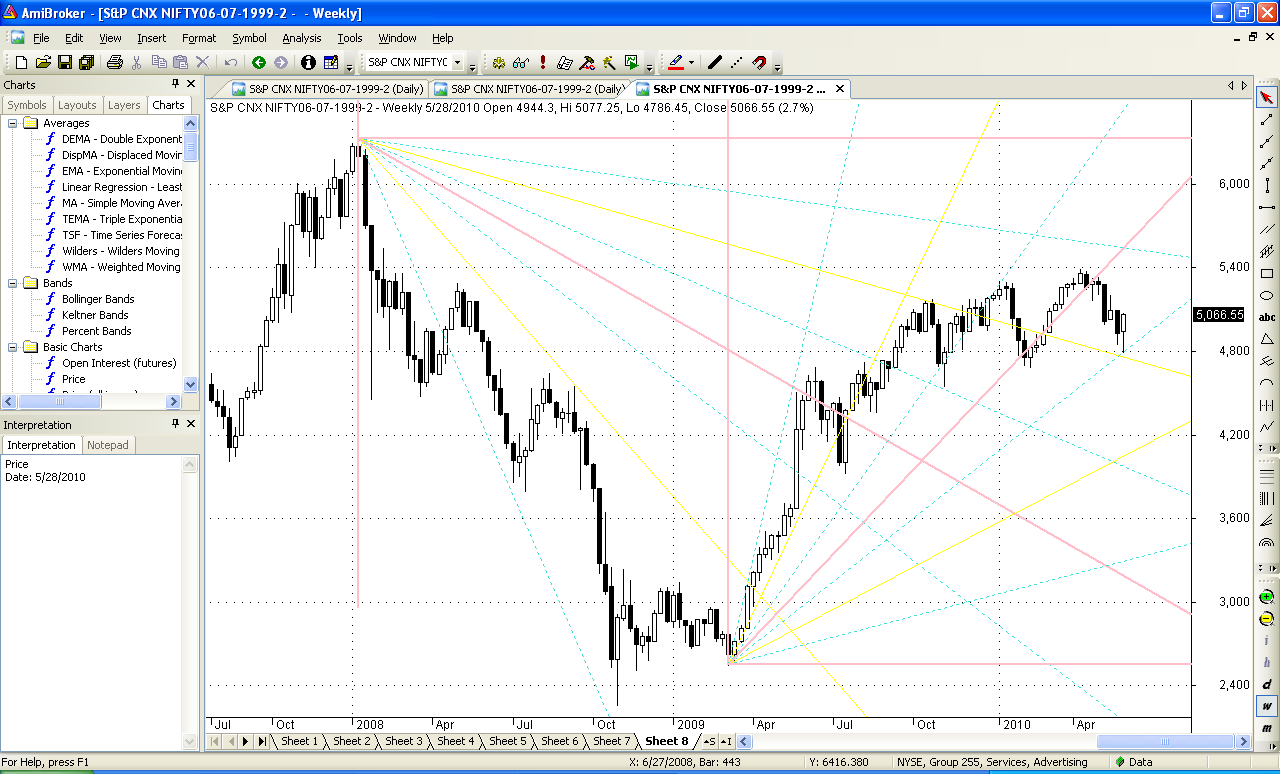Select the Price chart item
Image resolution: width=1280 pixels, height=774 pixels.
(74, 379)
